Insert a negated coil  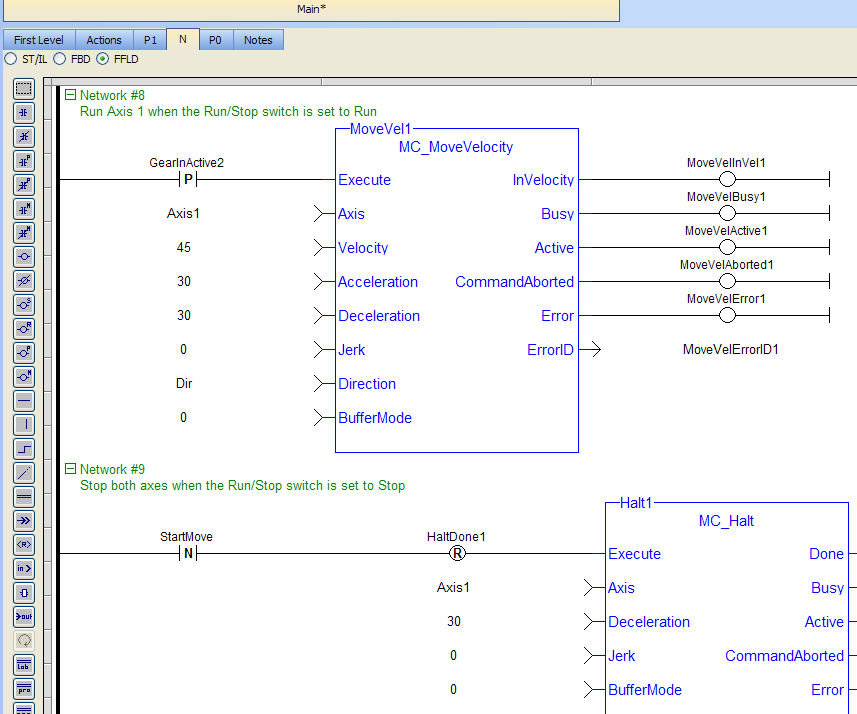(24, 281)
